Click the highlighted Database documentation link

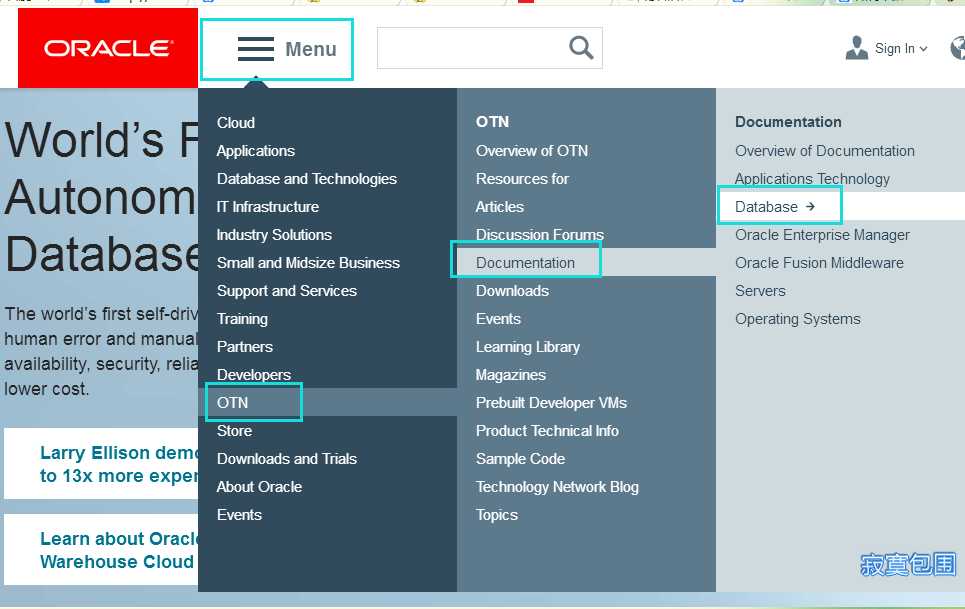pos(766,207)
